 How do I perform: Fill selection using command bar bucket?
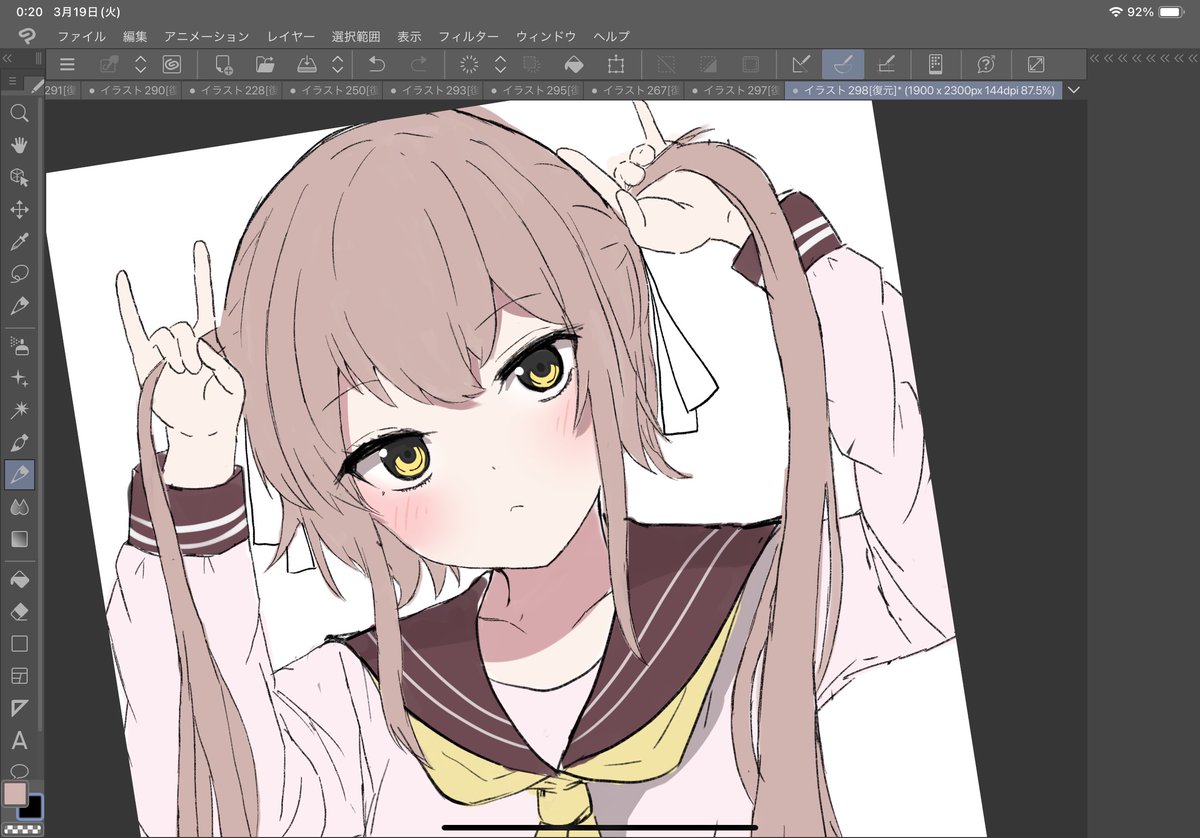click(x=574, y=65)
